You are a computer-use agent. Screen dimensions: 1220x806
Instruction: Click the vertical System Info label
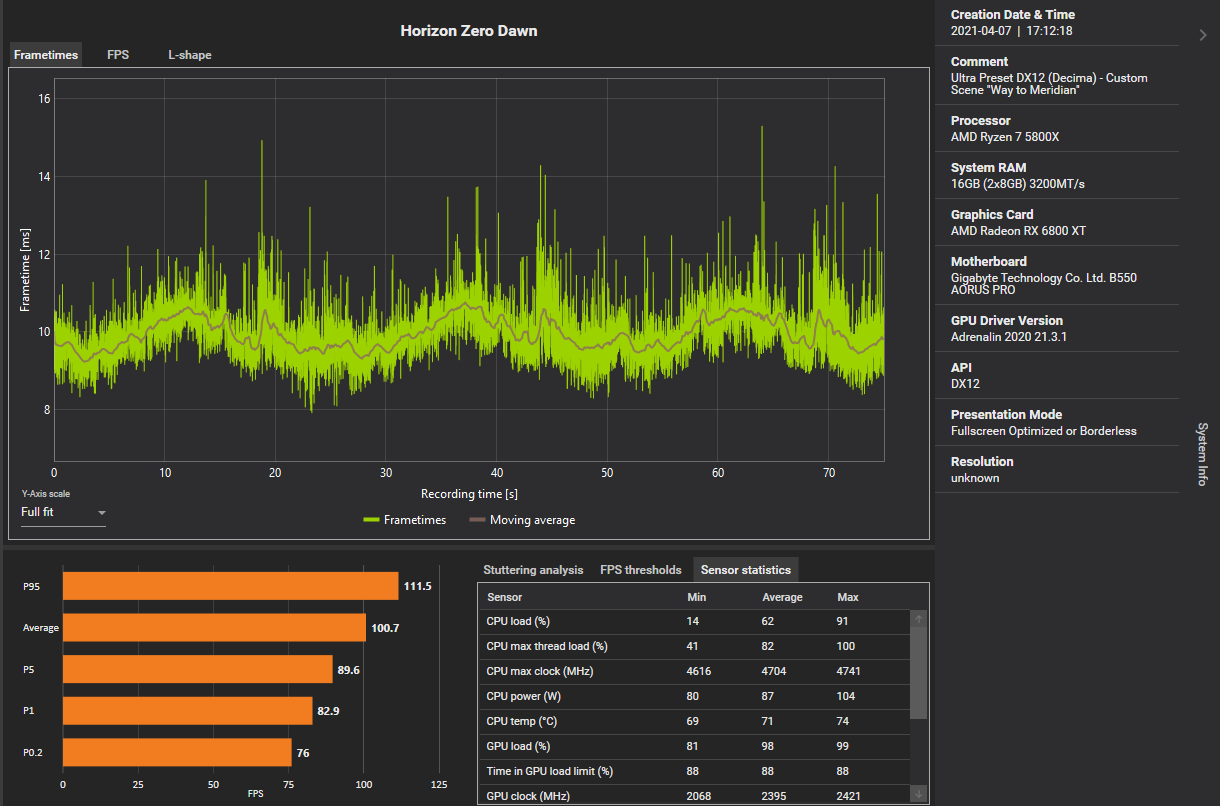point(1202,454)
